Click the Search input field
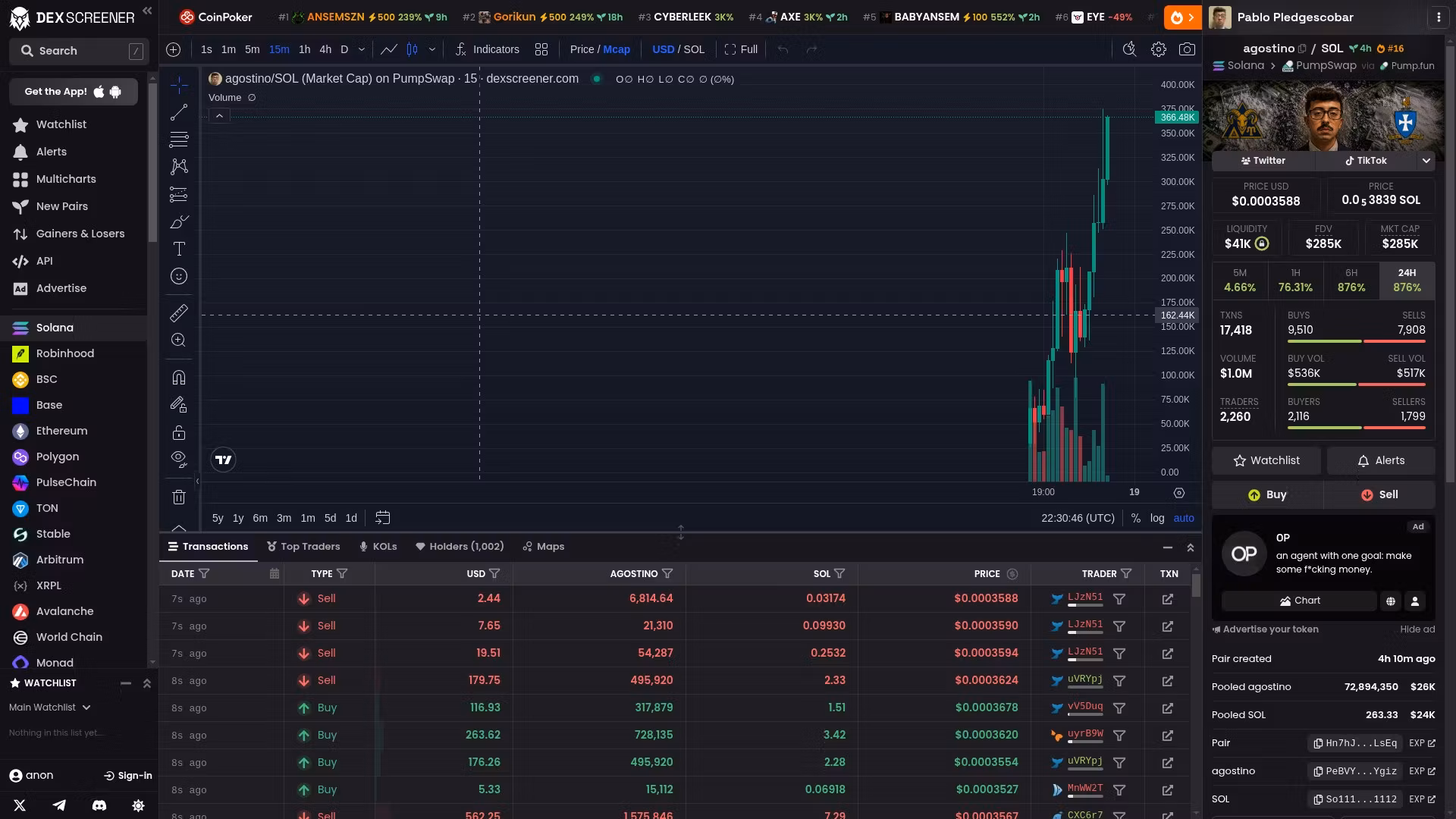 [x=78, y=51]
